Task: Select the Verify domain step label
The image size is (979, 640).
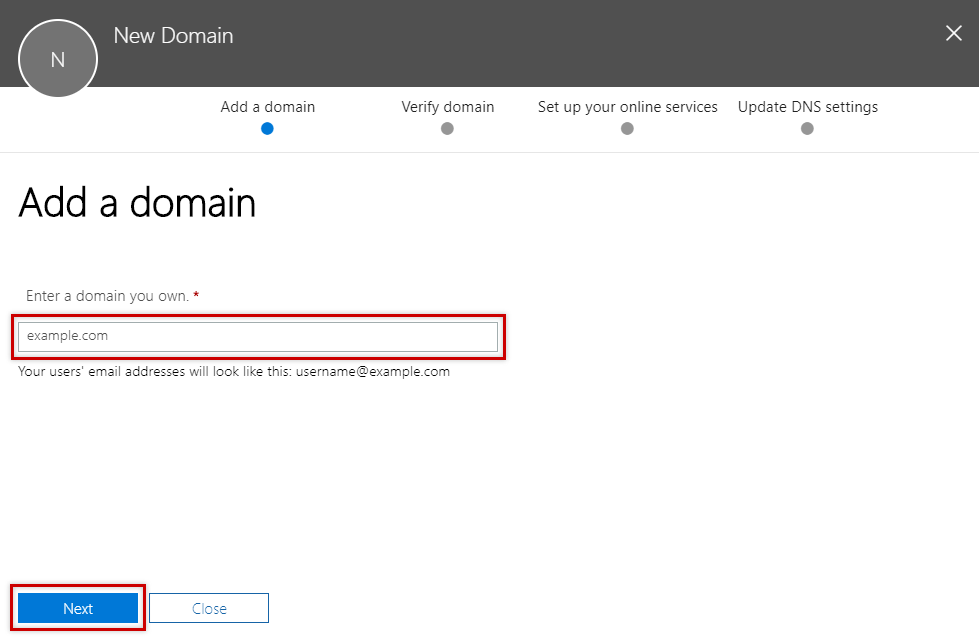Action: [x=447, y=107]
